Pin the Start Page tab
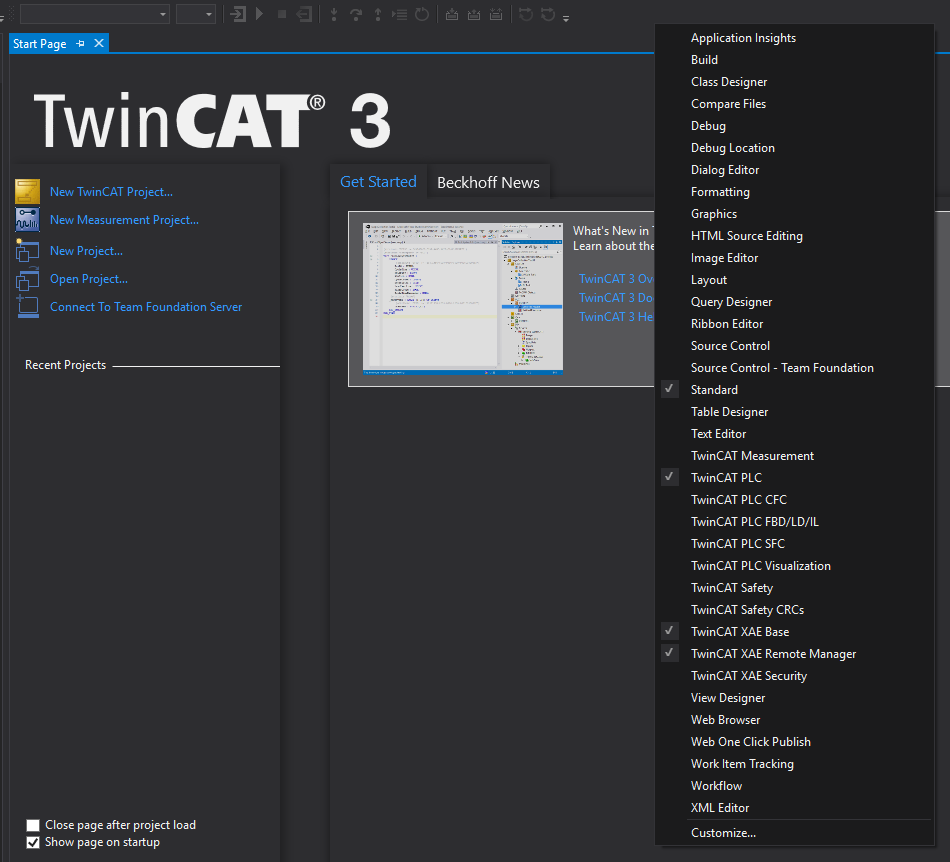This screenshot has width=950, height=862. (x=80, y=44)
